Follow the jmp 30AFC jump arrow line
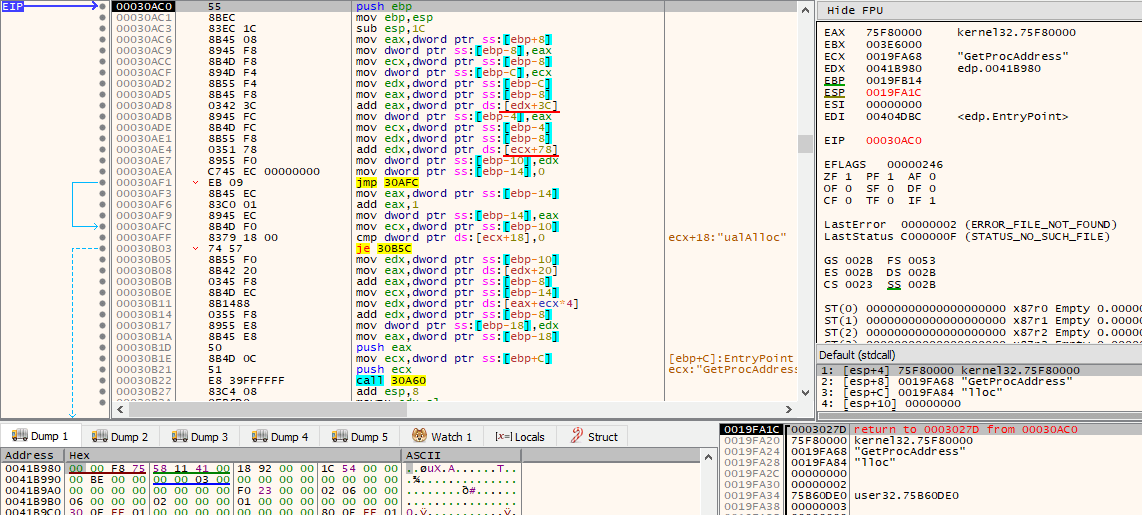1142x515 pixels. (x=72, y=205)
